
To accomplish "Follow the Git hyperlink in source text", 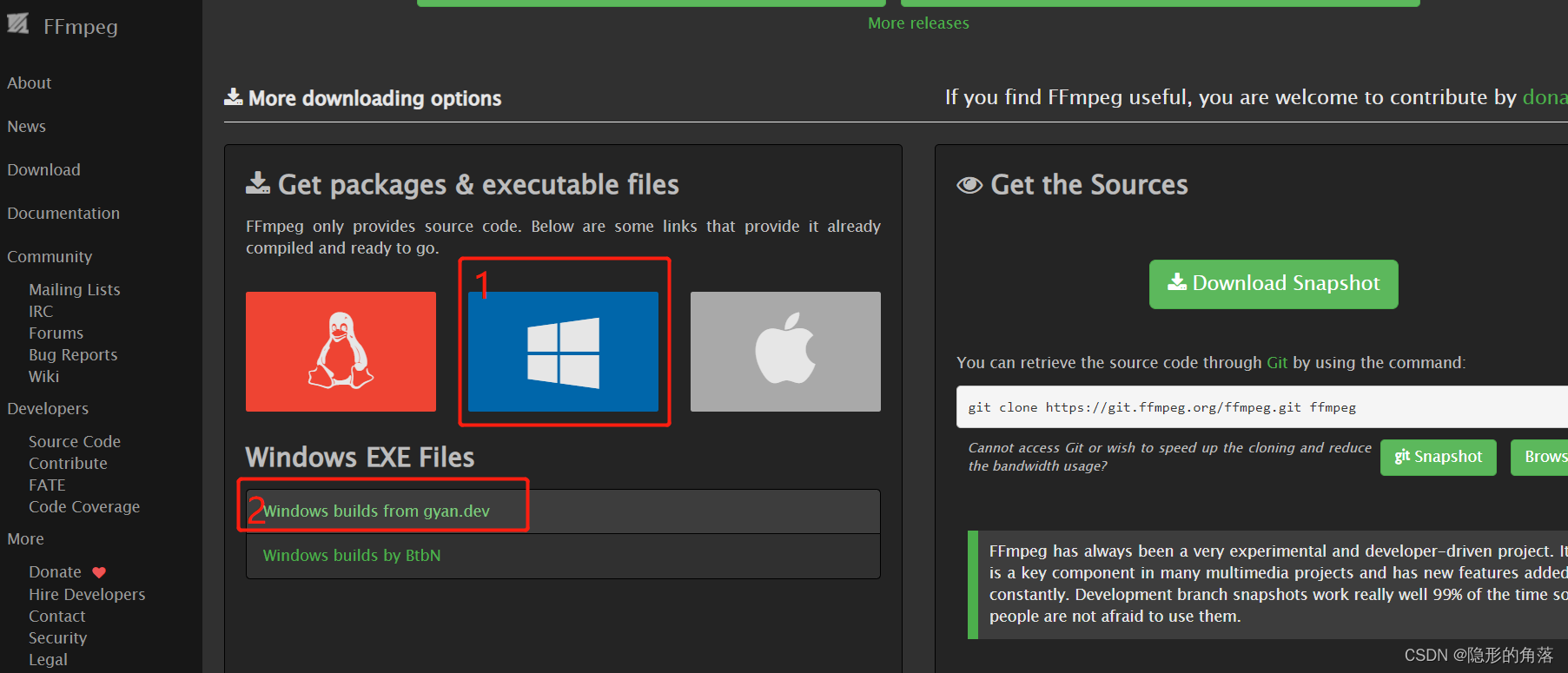I will coord(1277,362).
